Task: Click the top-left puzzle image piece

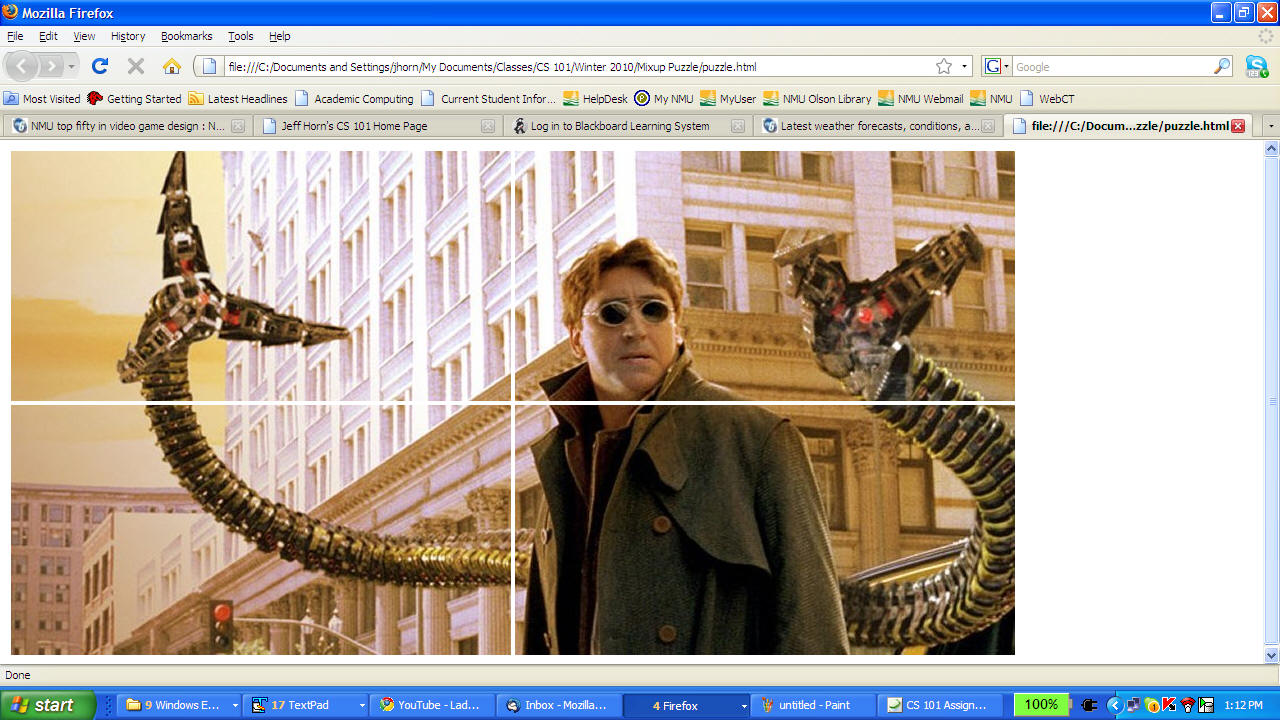Action: pyautogui.click(x=261, y=276)
